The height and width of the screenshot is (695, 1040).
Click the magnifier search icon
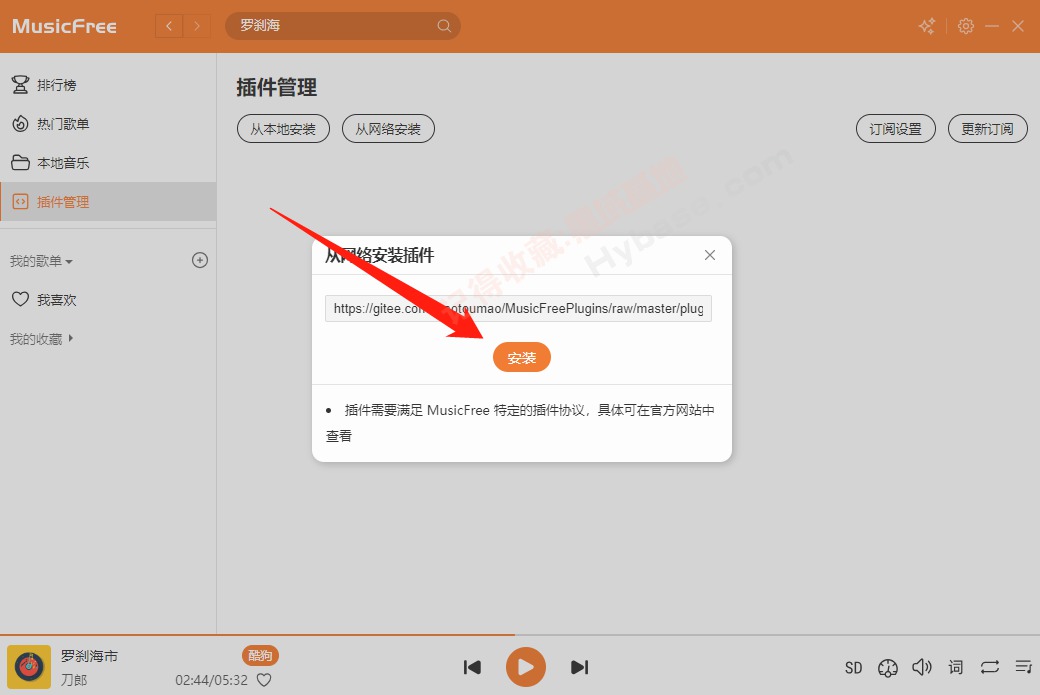[444, 26]
